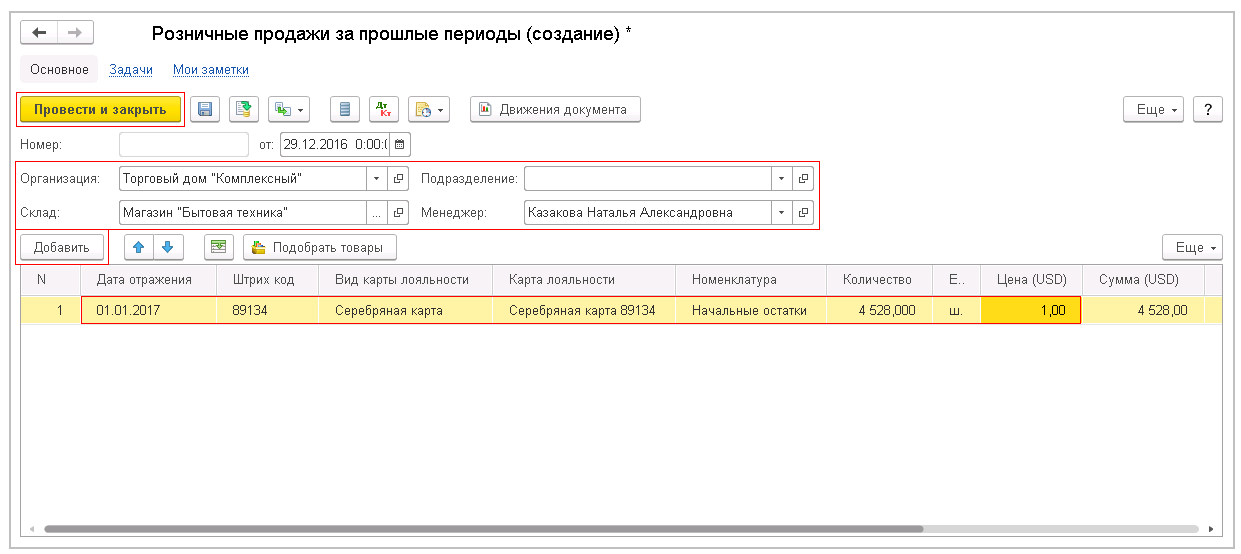Open the calendar picker for document date
Image resolution: width=1241 pixels, height=554 pixels.
(399, 145)
